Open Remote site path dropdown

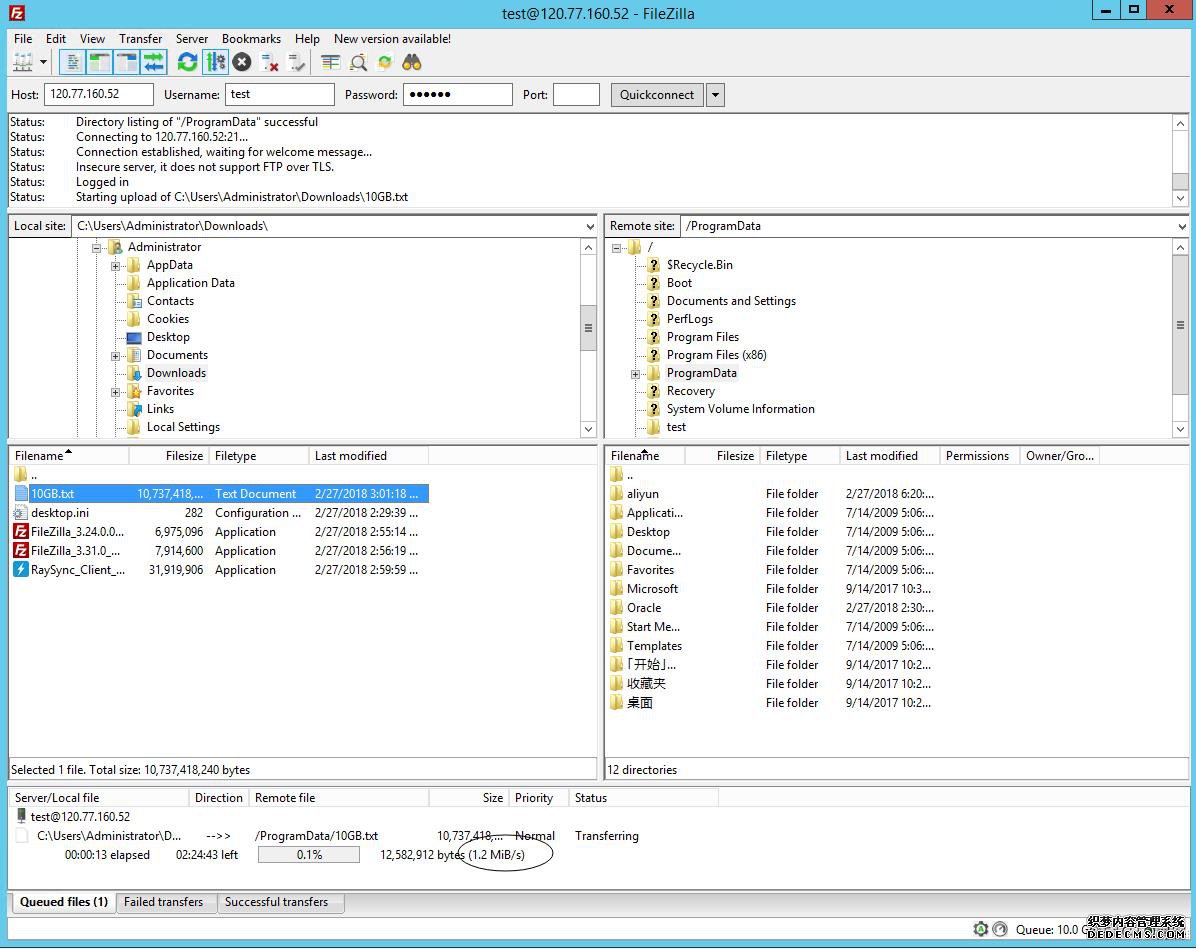(1181, 227)
